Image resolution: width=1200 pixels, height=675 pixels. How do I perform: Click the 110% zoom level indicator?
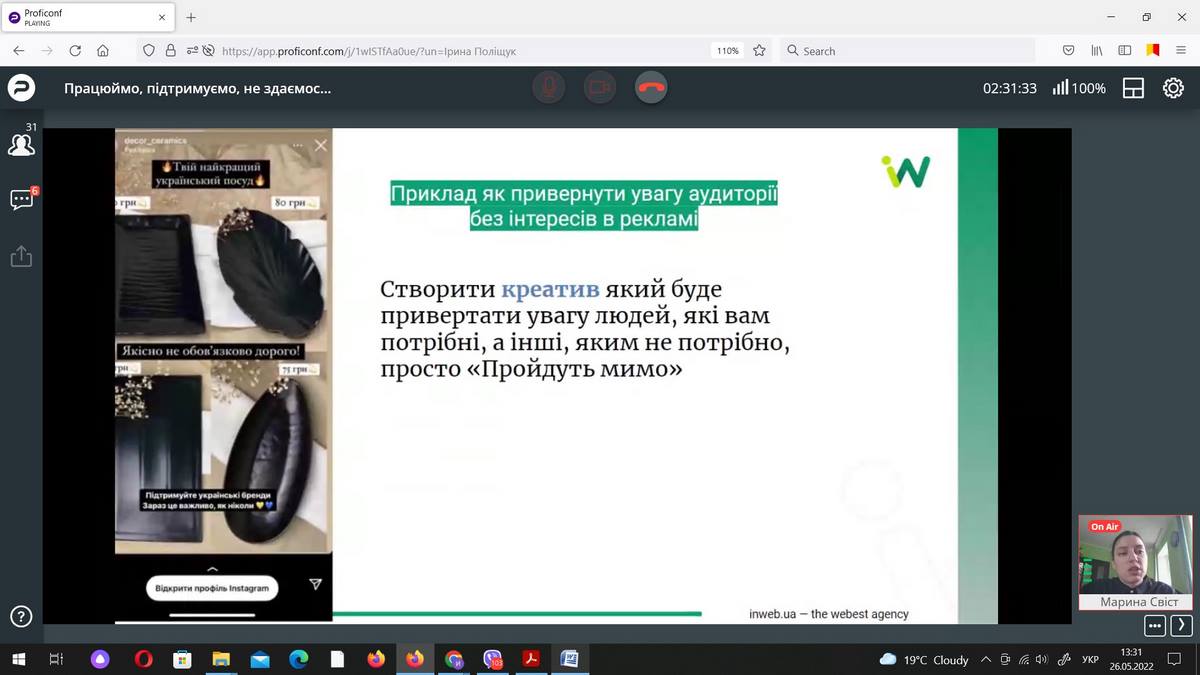(727, 50)
